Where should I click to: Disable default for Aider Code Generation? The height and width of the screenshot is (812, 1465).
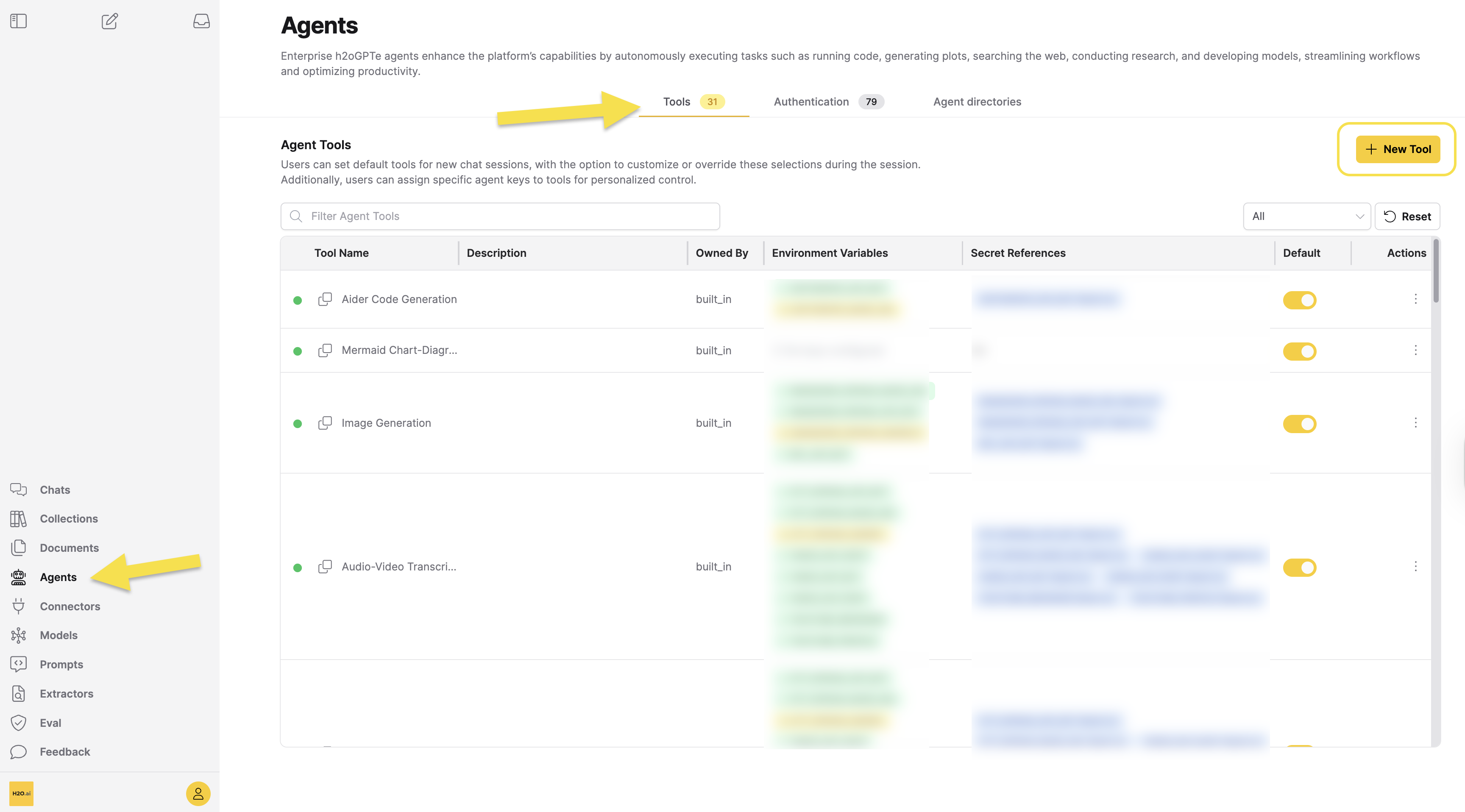[x=1299, y=300]
